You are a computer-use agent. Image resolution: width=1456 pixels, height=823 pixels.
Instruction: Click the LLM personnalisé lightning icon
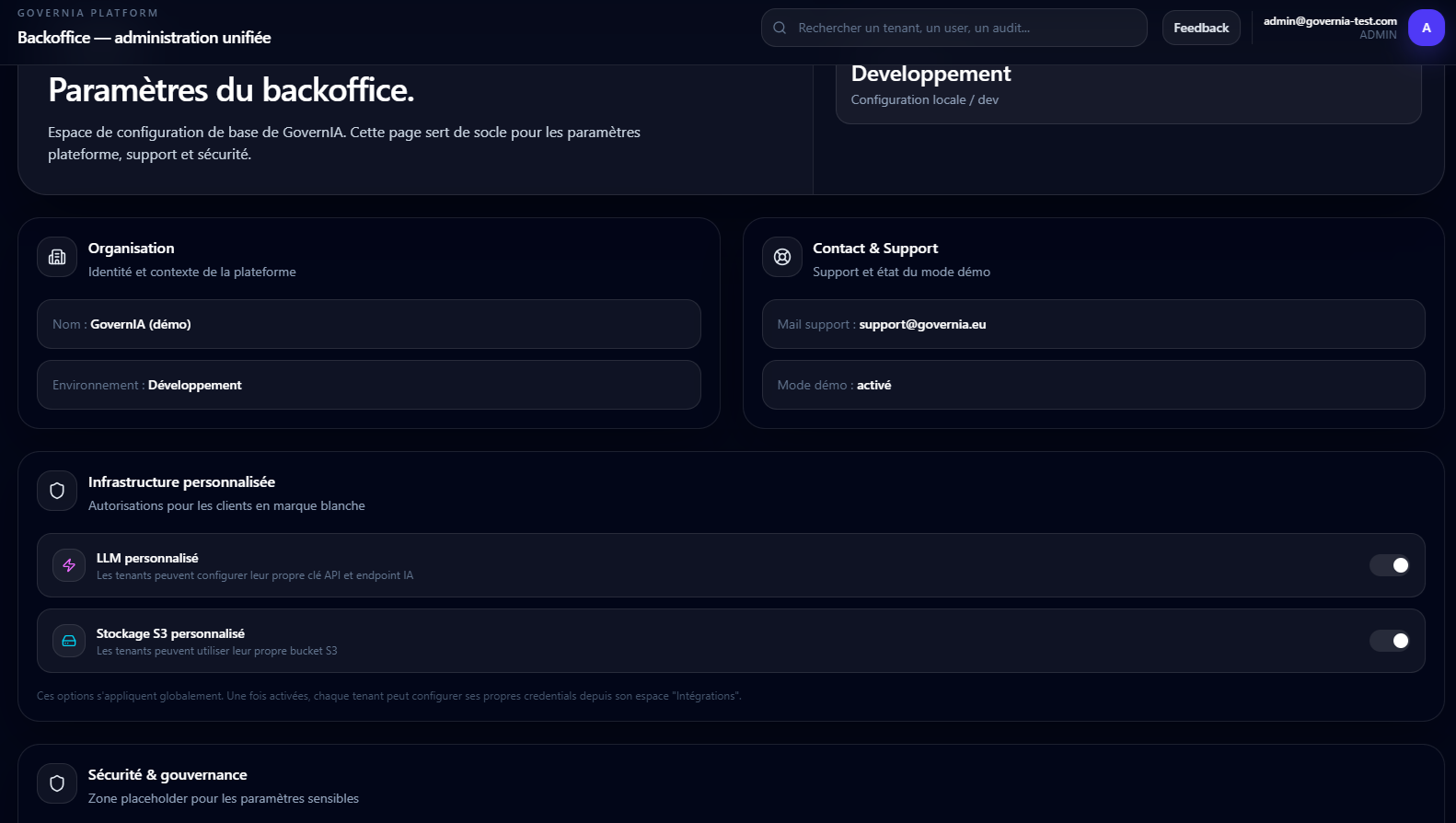pos(69,565)
